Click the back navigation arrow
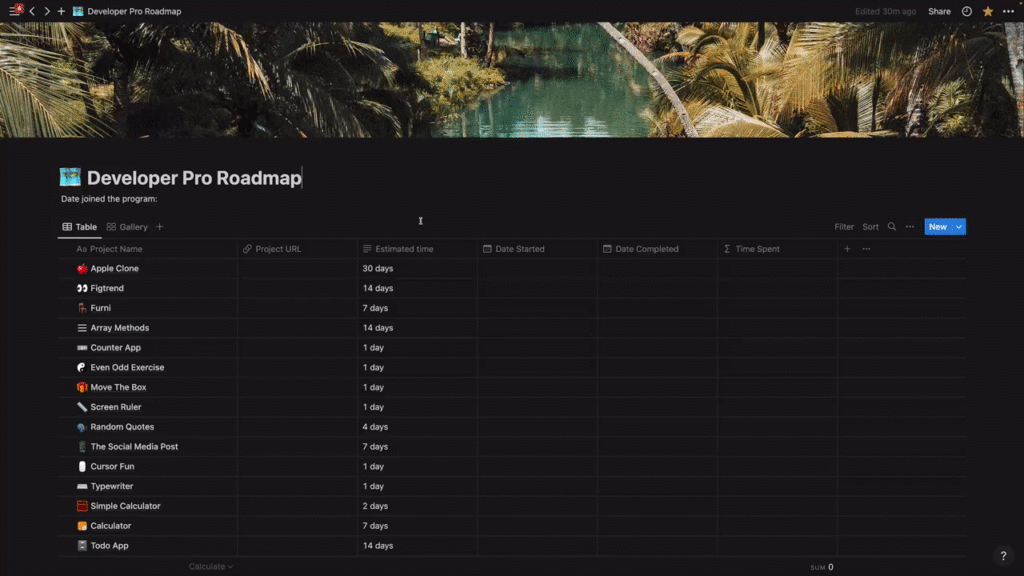 click(x=31, y=11)
